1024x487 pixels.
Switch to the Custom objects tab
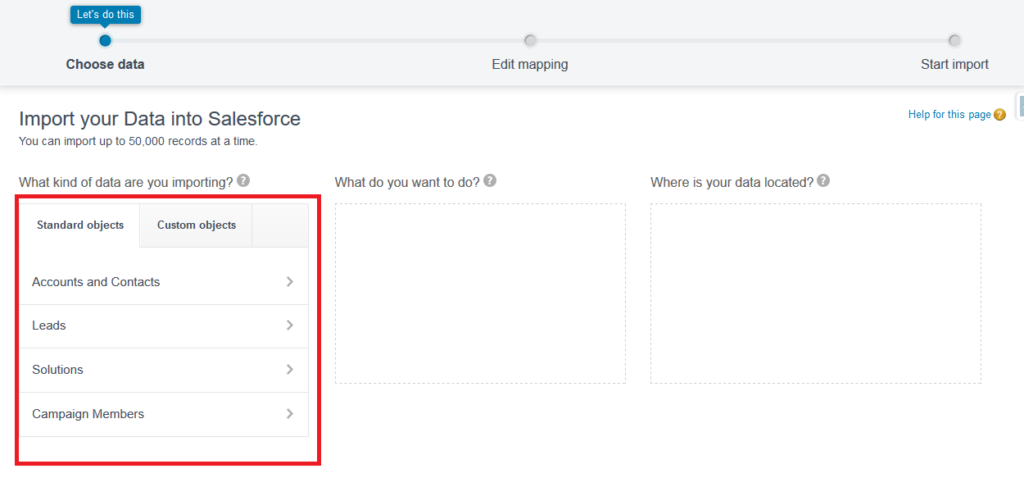tap(197, 225)
